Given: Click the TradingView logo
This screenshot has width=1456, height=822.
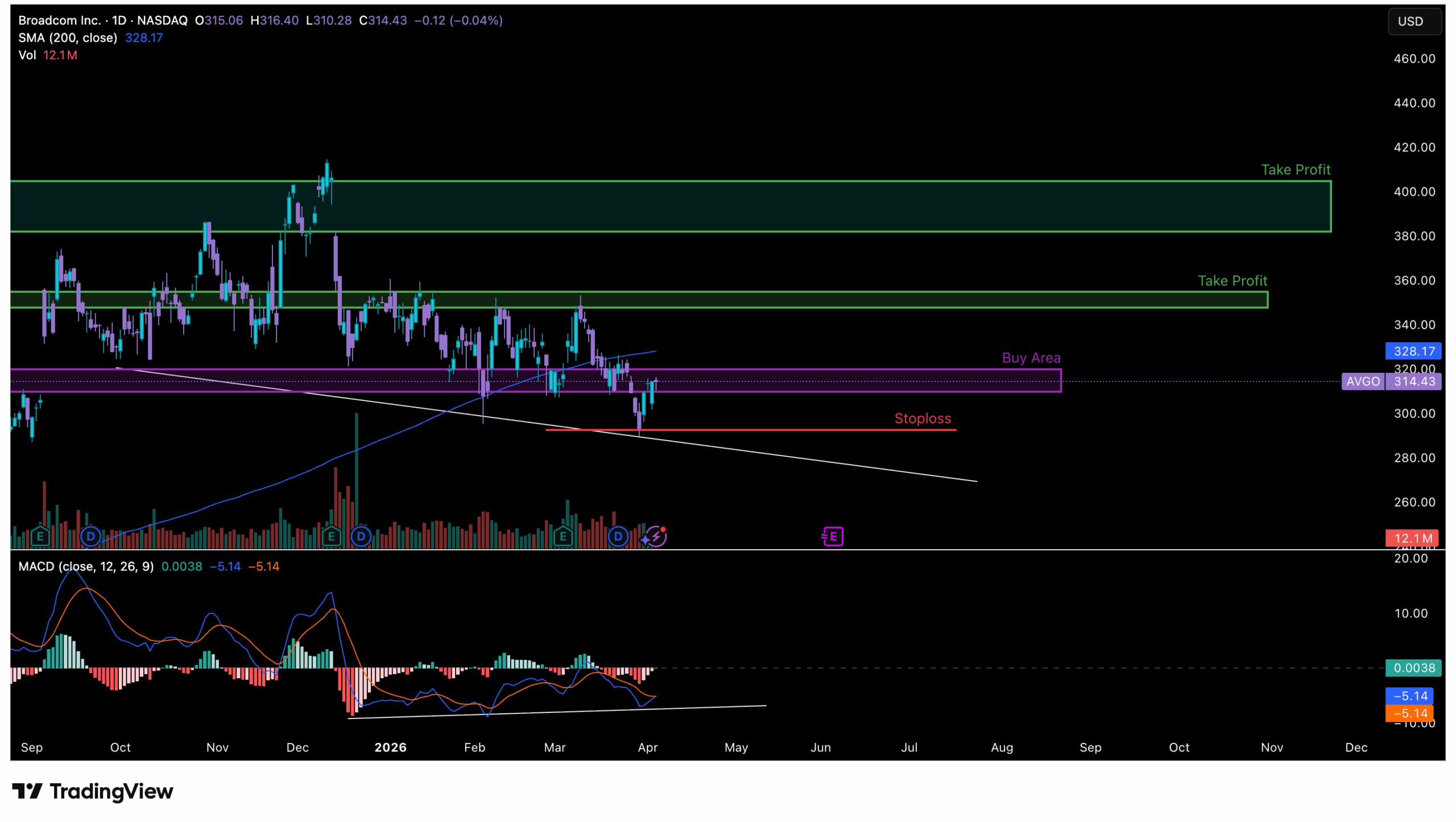Looking at the screenshot, I should [93, 791].
